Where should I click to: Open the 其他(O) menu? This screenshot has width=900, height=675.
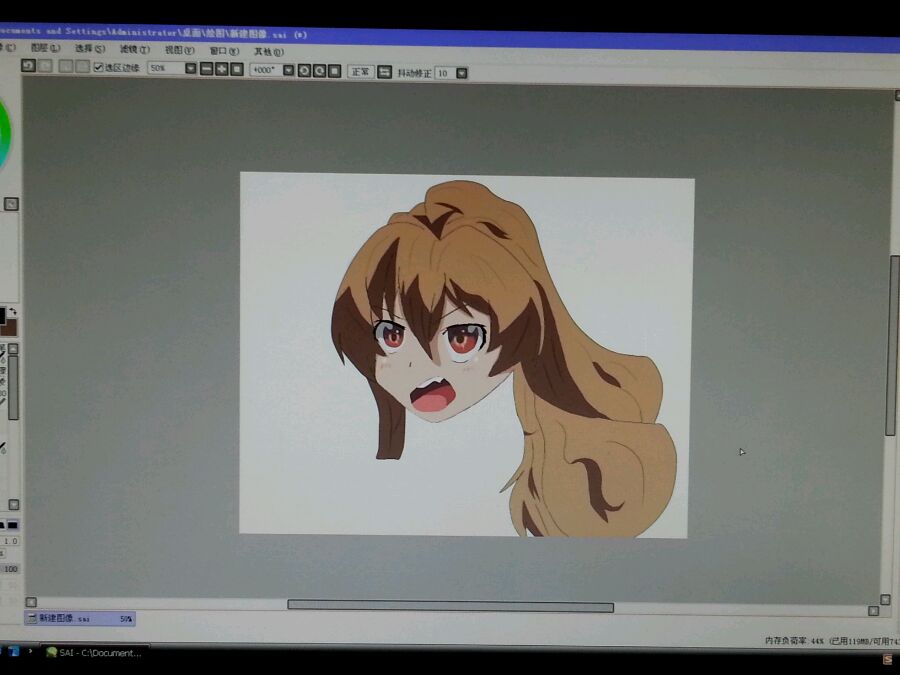(x=269, y=52)
